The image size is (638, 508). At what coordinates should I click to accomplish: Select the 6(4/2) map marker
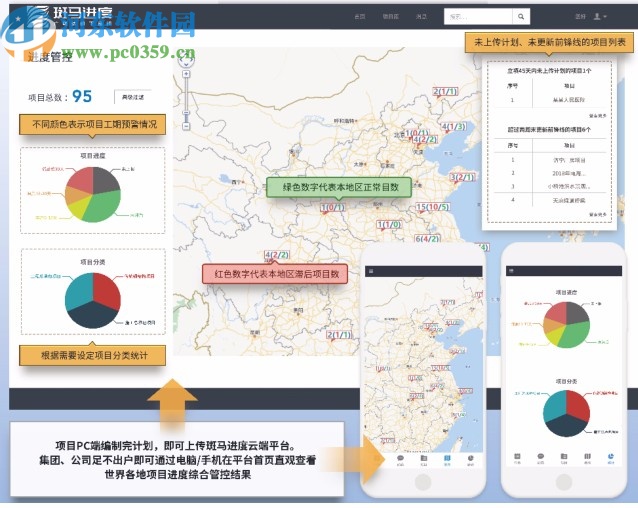point(427,239)
